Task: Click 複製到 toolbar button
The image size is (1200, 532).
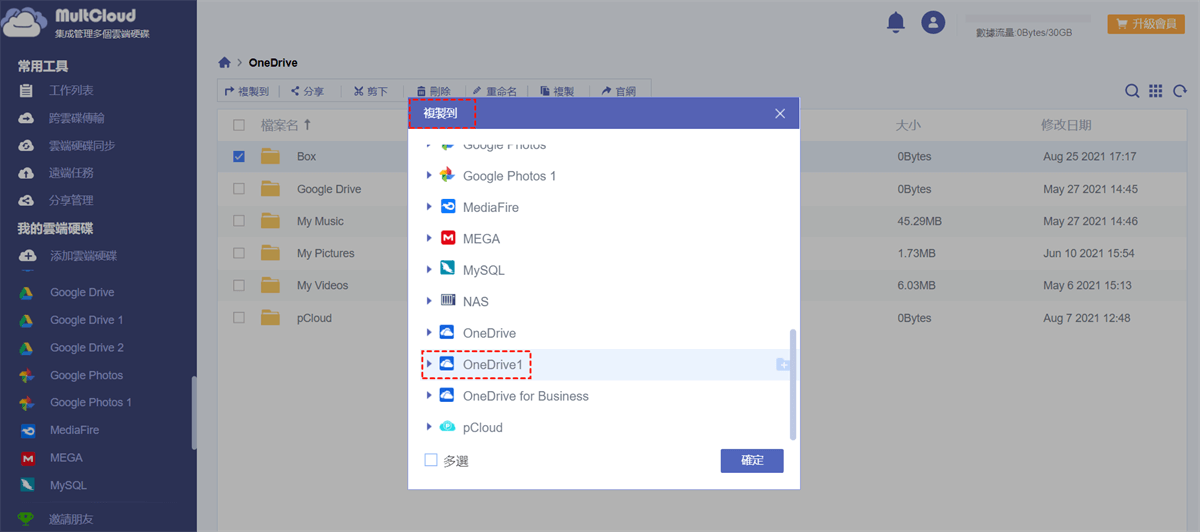Action: coord(246,91)
